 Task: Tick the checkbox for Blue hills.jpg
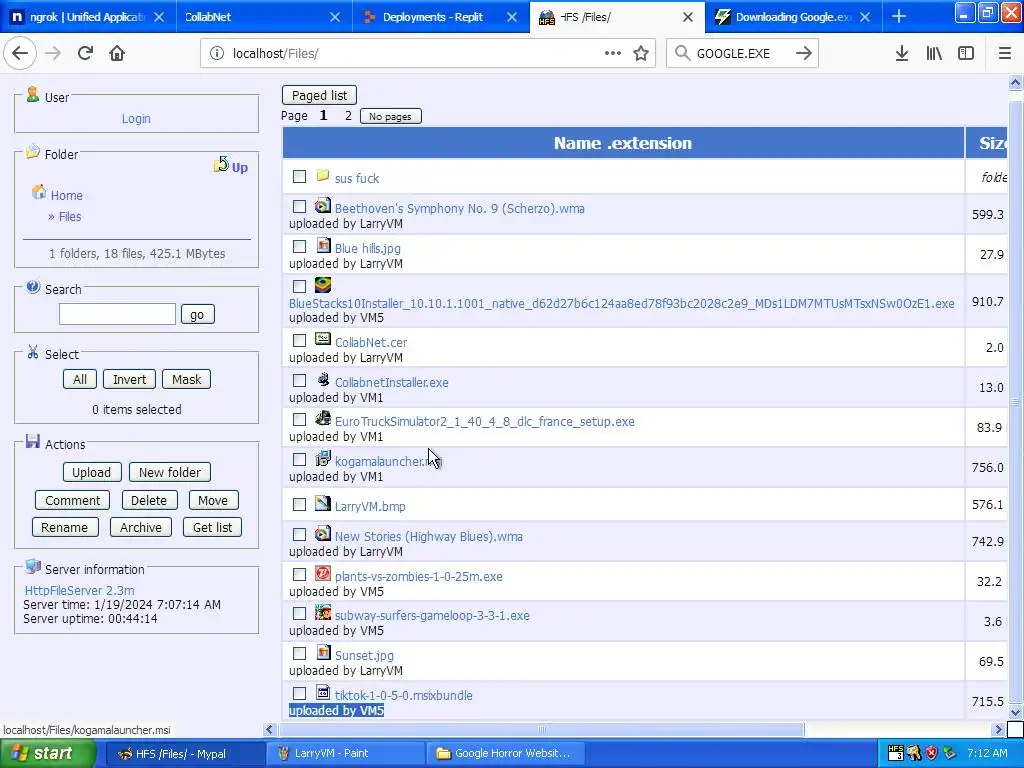coord(299,246)
